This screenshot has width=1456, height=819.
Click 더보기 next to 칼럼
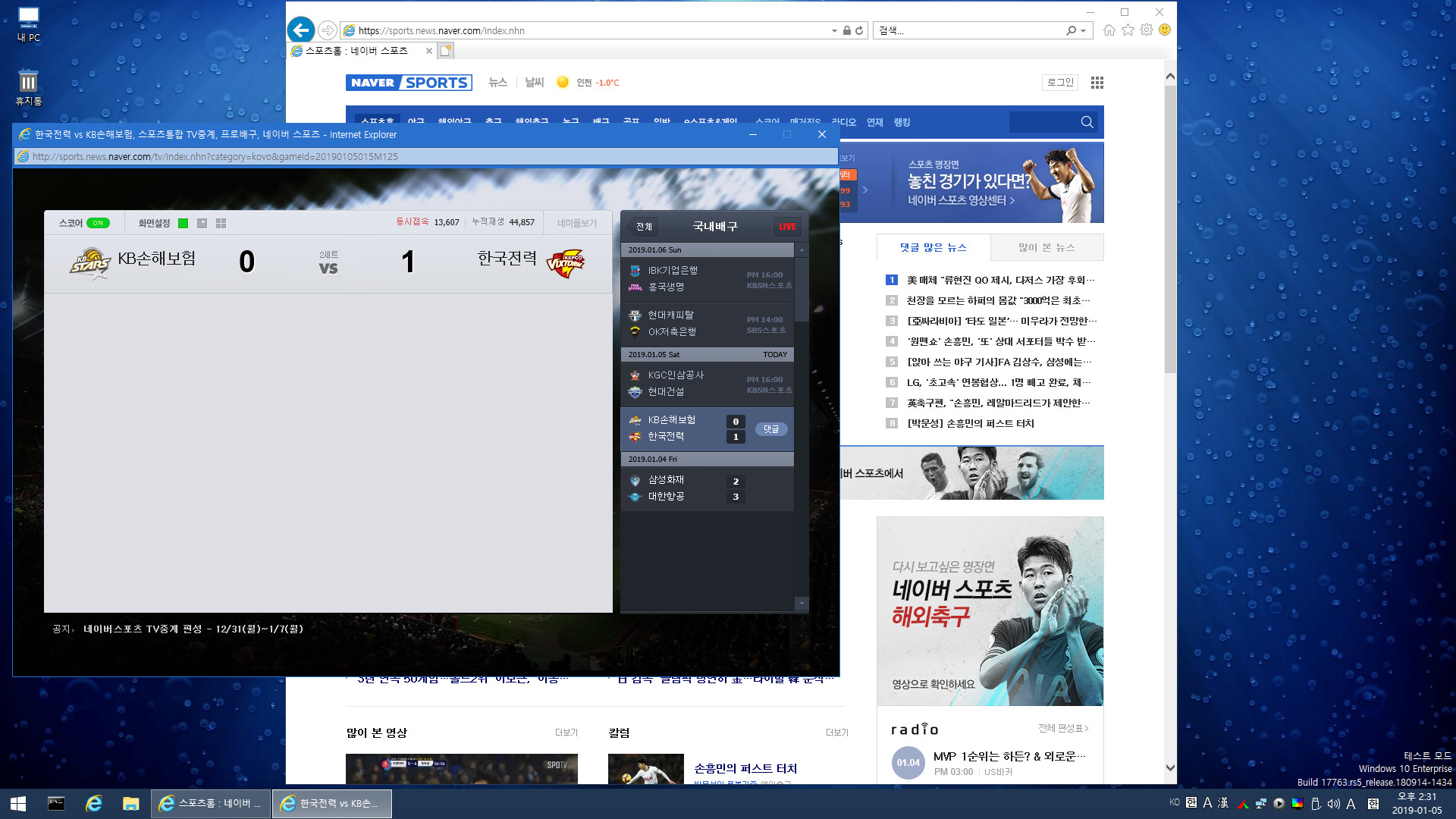(836, 733)
